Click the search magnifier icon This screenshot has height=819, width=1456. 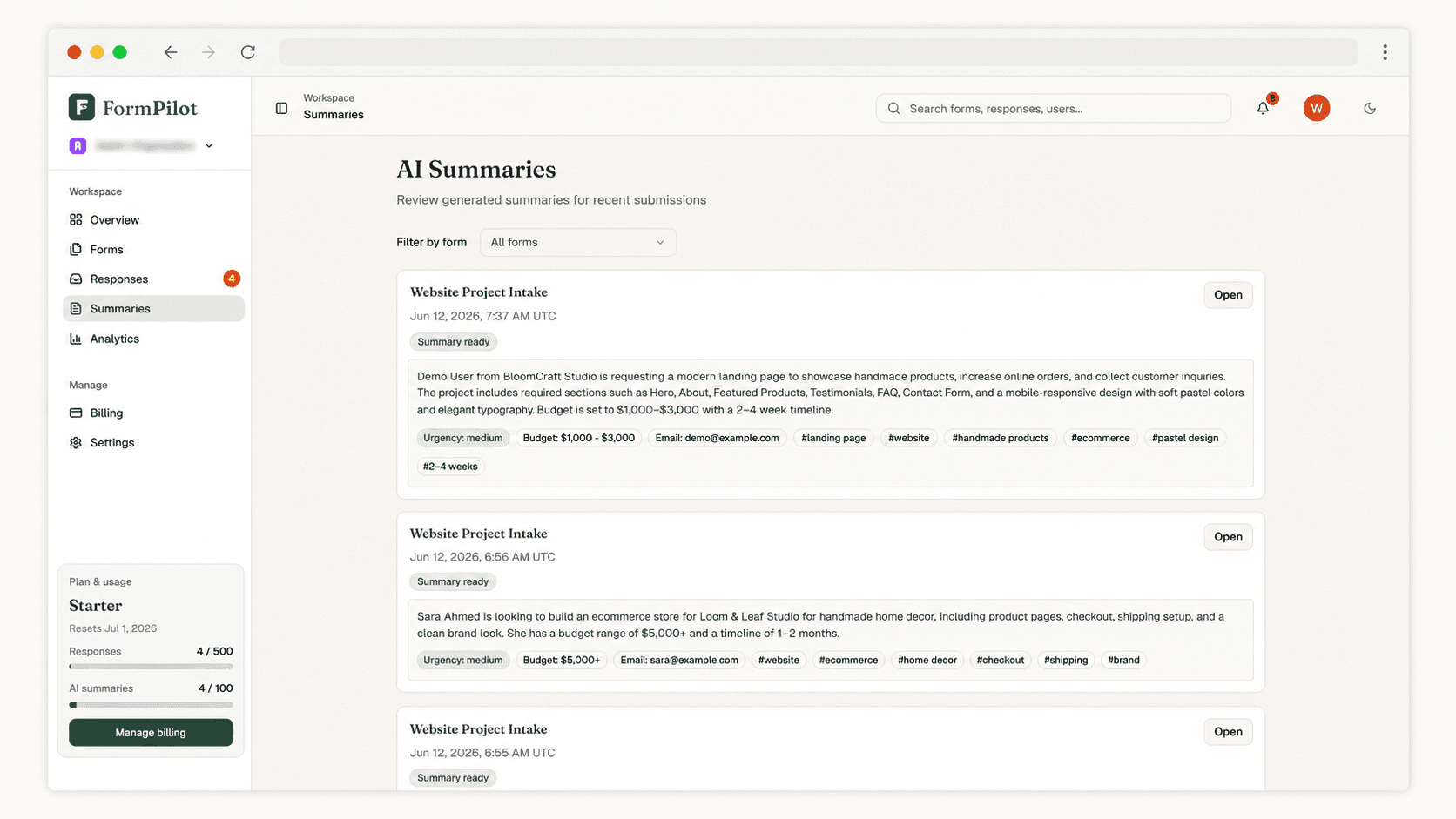point(893,109)
